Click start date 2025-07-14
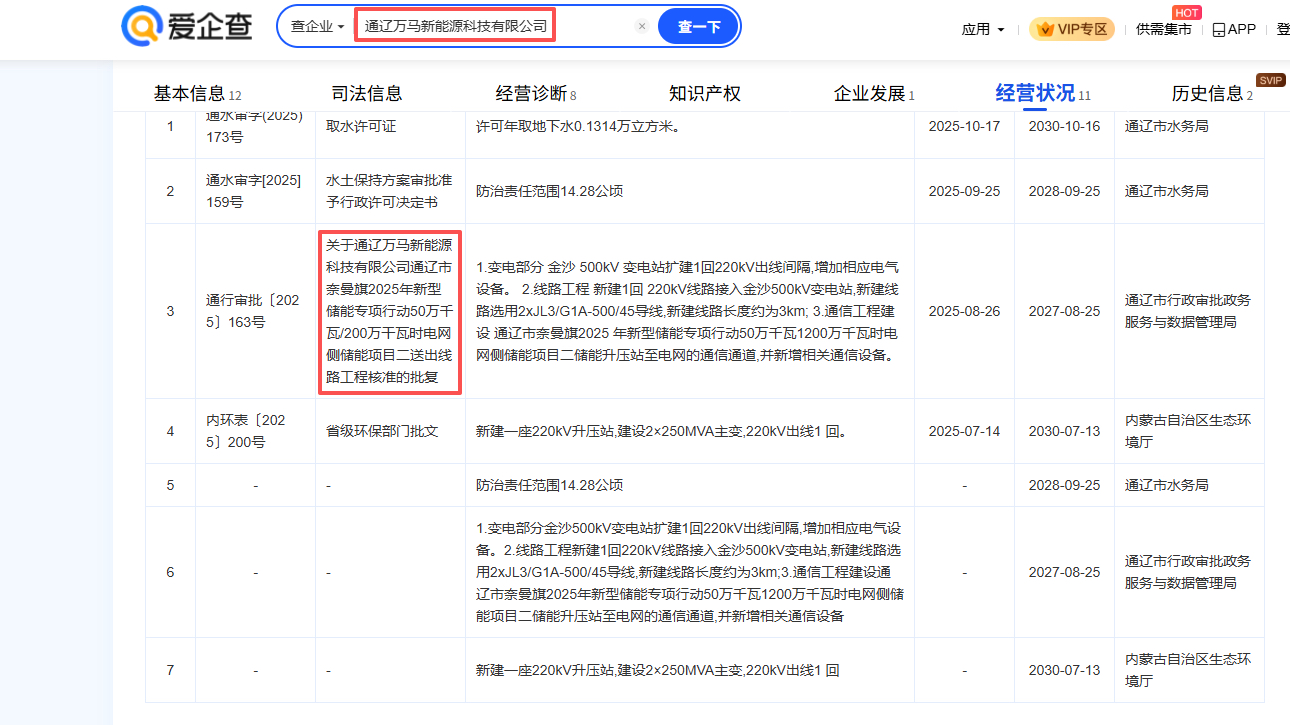The width and height of the screenshot is (1290, 725). pyautogui.click(x=964, y=431)
